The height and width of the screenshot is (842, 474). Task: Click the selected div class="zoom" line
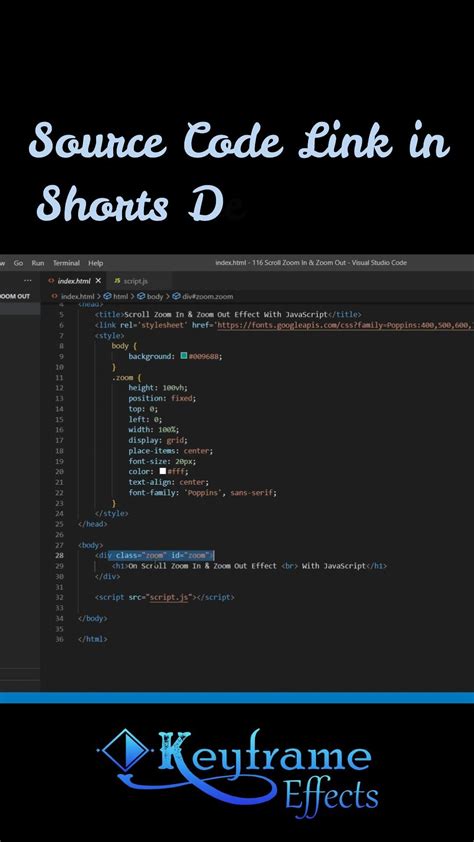click(x=155, y=555)
